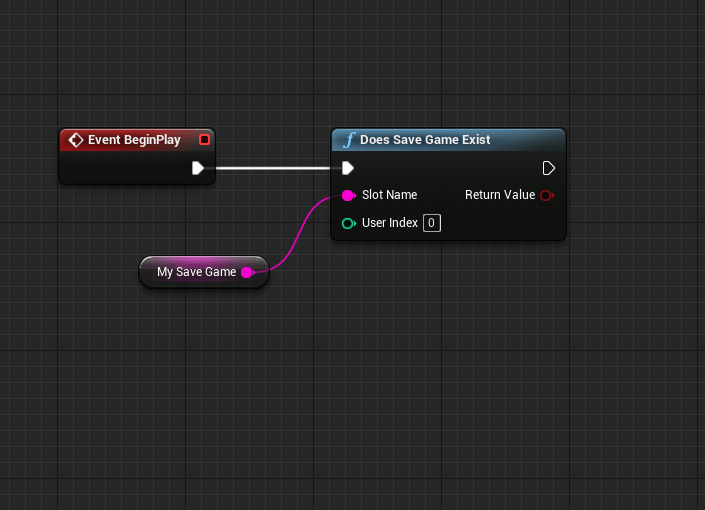Click the red Return Value output pin
705x510 pixels.
point(546,195)
